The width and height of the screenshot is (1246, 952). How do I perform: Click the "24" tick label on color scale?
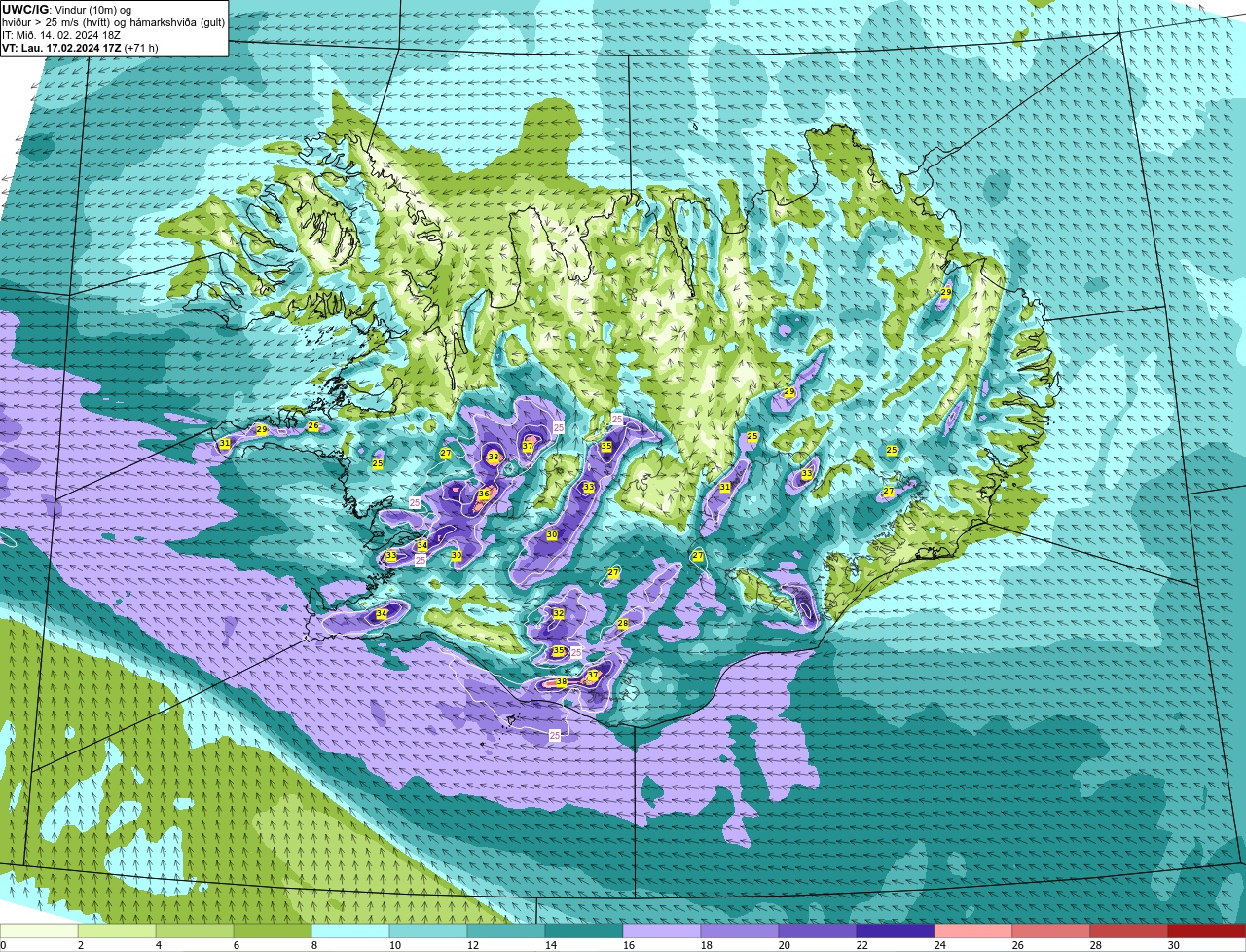(x=940, y=945)
